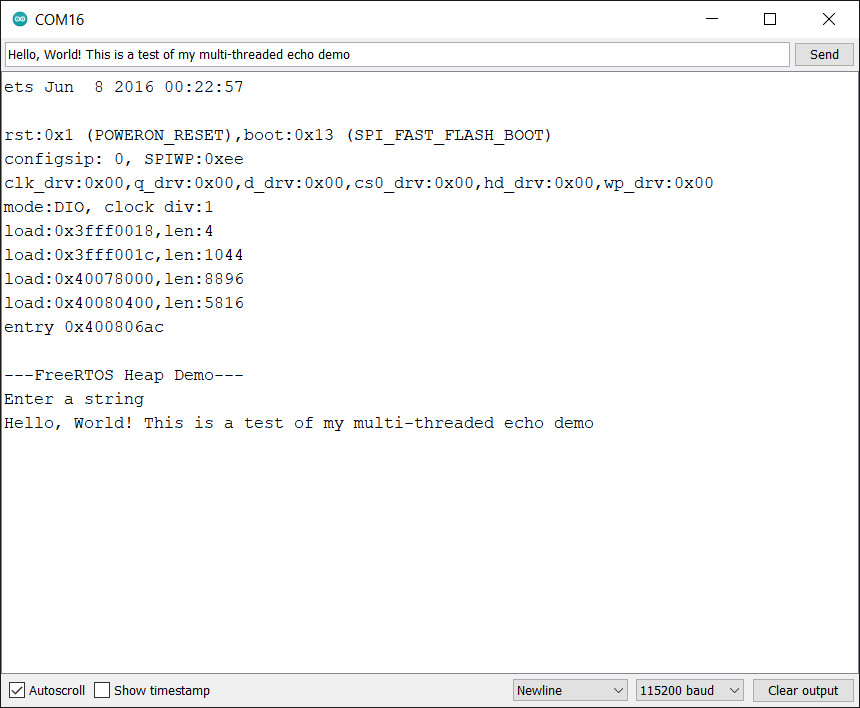Click the POWERON_RESET boot line in output
Viewport: 860px width, 708px height.
(x=277, y=135)
